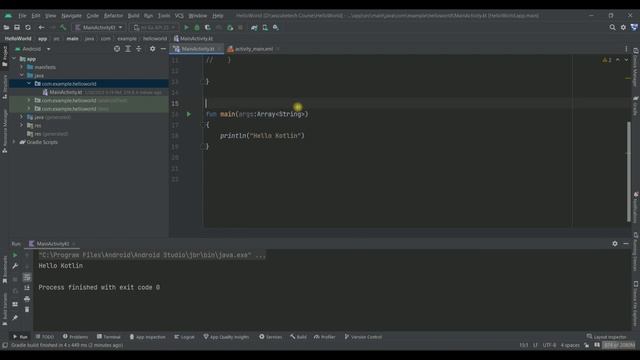Click Run with Coverage icon
The width and height of the screenshot is (640, 360).
click(x=208, y=27)
